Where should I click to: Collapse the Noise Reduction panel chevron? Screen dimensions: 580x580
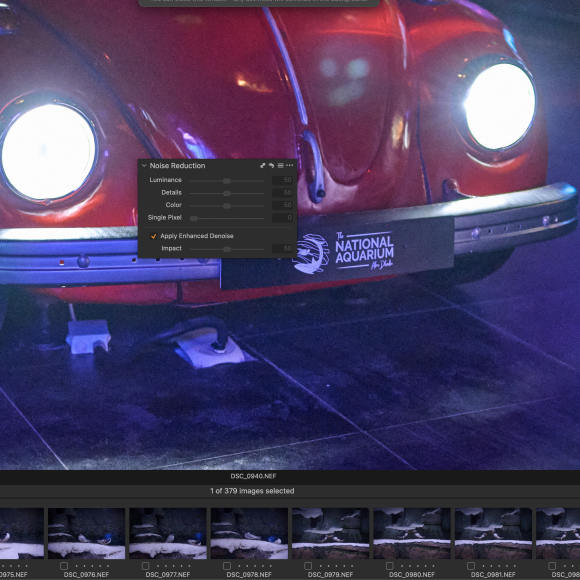tap(144, 165)
